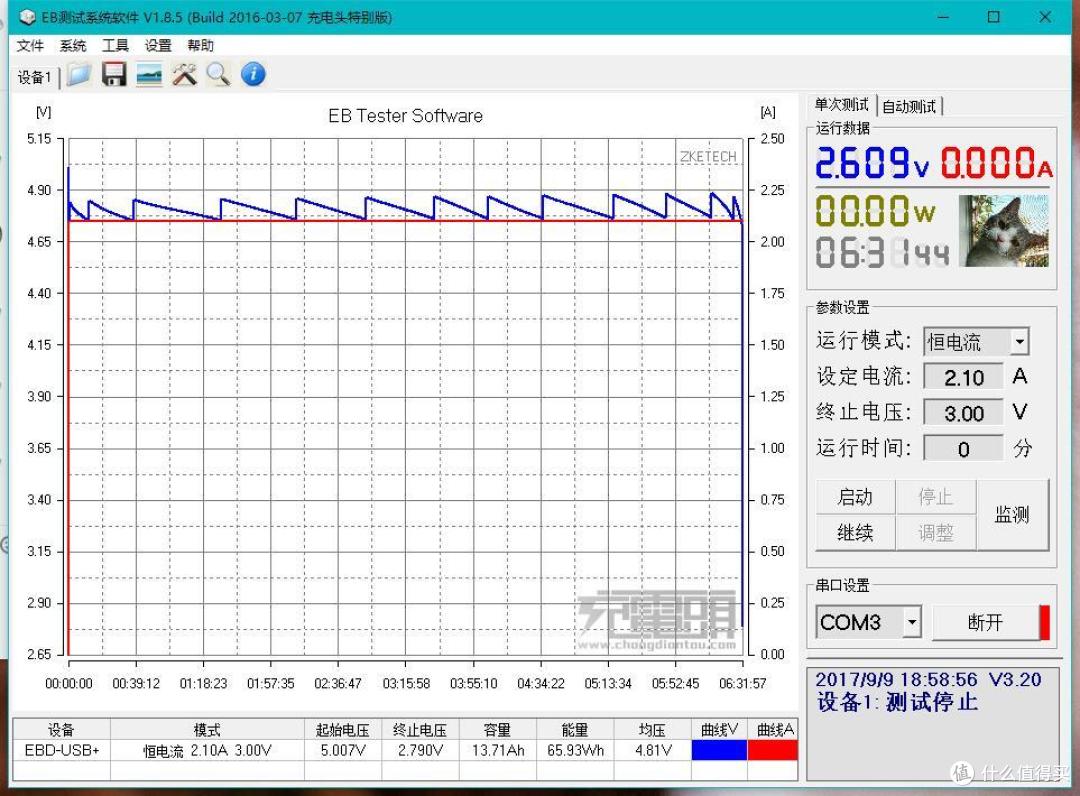This screenshot has height=796, width=1080.
Task: Select the 起始电压 column header
Action: pos(343,729)
